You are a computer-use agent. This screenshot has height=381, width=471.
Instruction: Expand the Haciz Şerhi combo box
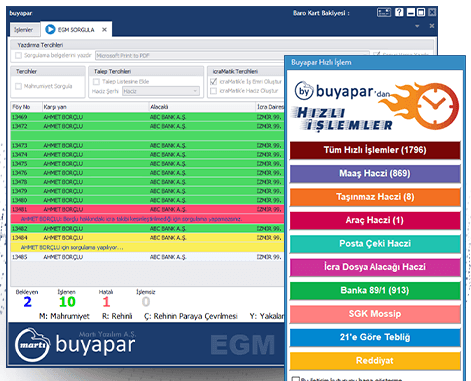(x=161, y=91)
